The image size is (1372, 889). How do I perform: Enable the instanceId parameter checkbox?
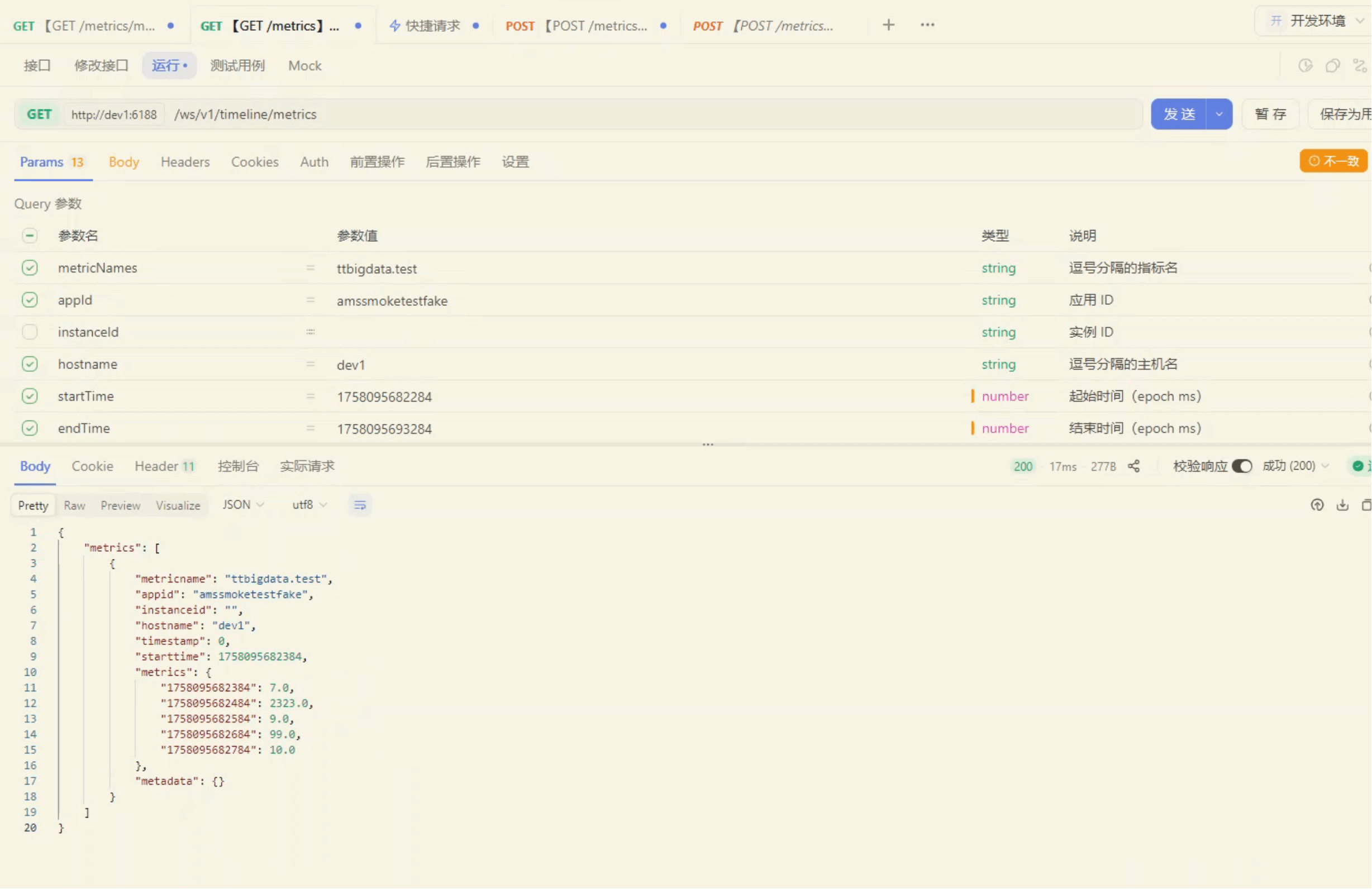coord(30,332)
